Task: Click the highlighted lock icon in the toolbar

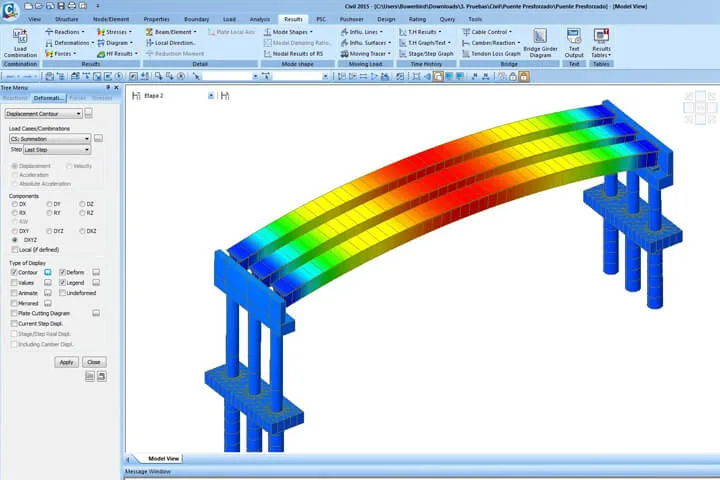Action: (523, 76)
